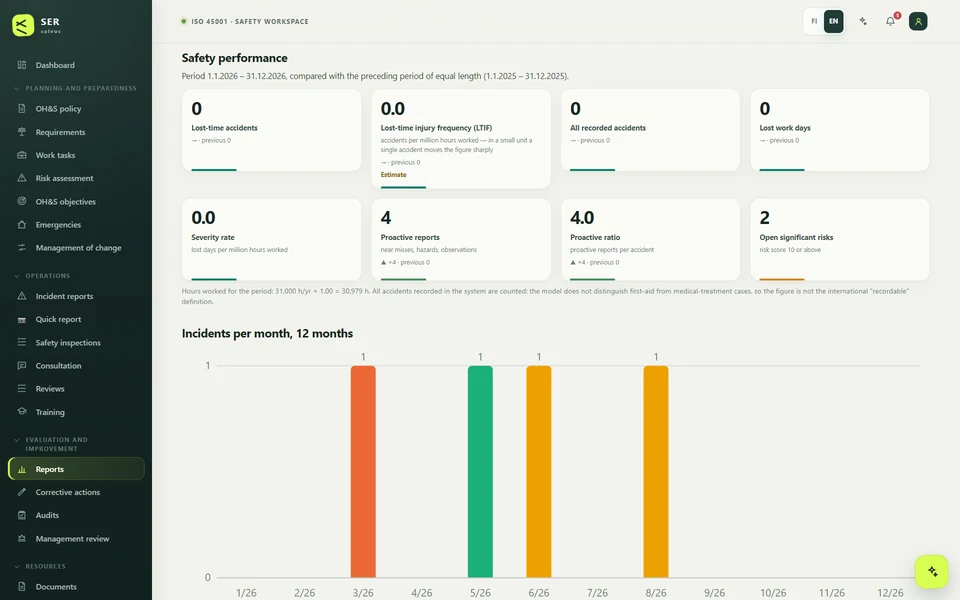Open the Documents page
The width and height of the screenshot is (960, 600).
[76, 587]
